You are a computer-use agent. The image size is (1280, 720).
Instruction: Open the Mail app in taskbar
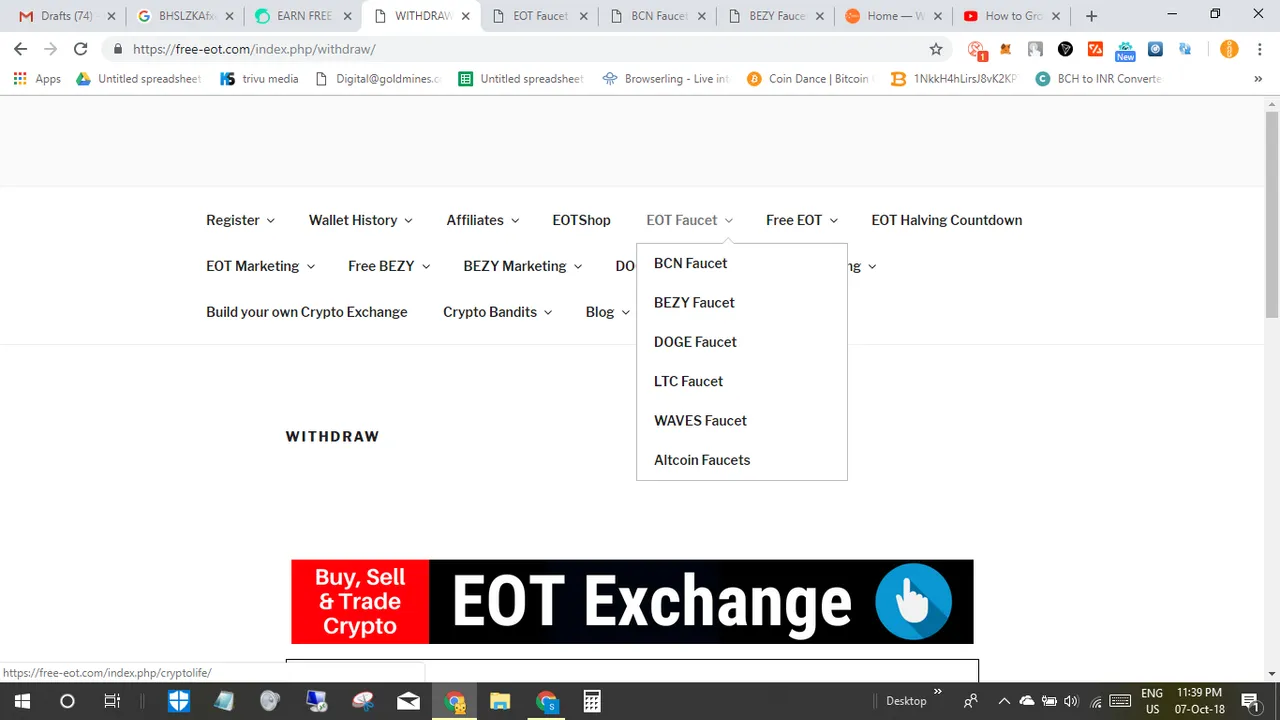pyautogui.click(x=408, y=701)
